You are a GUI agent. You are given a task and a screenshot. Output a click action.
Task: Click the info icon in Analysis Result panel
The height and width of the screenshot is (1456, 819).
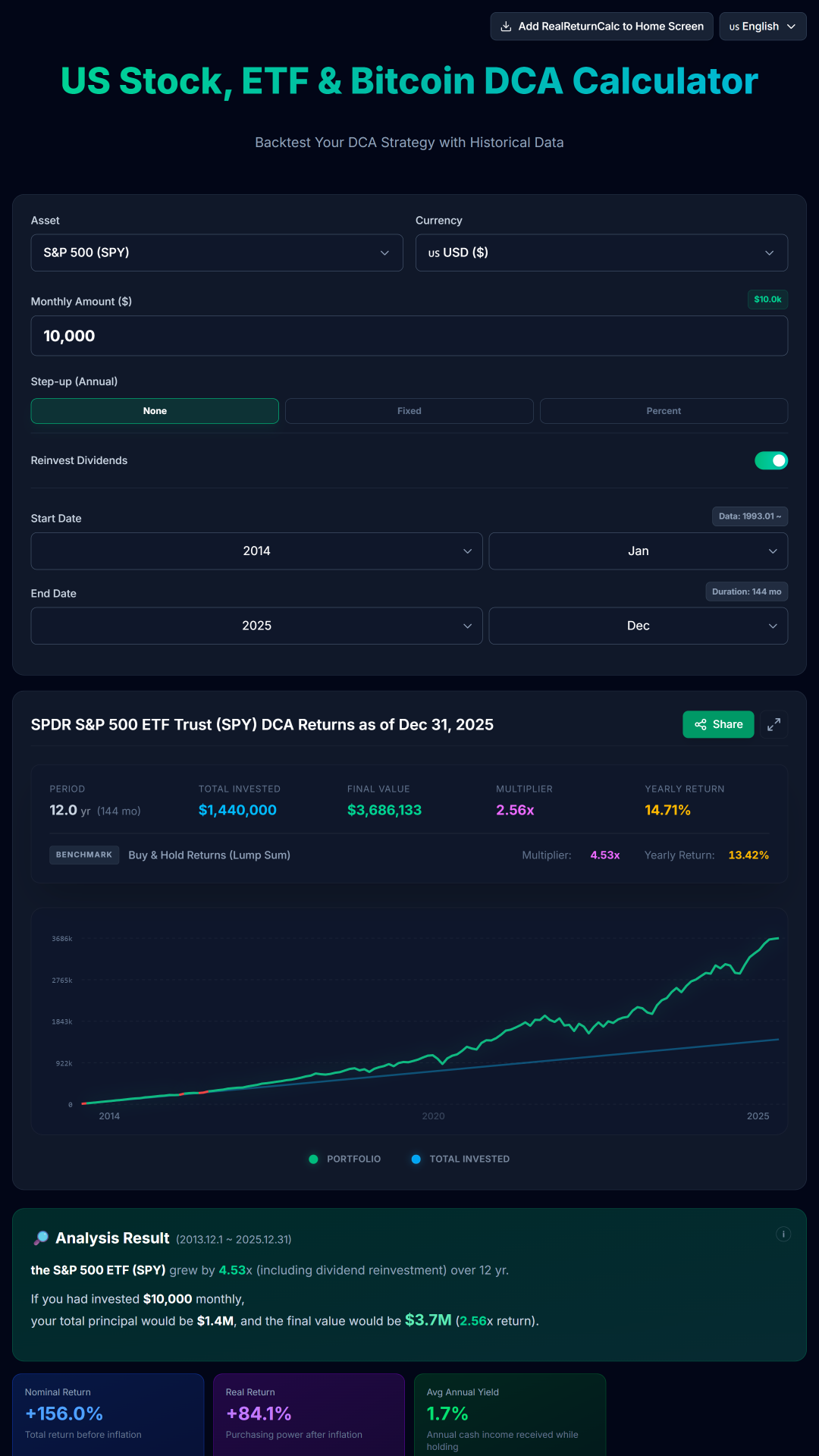click(x=783, y=1234)
